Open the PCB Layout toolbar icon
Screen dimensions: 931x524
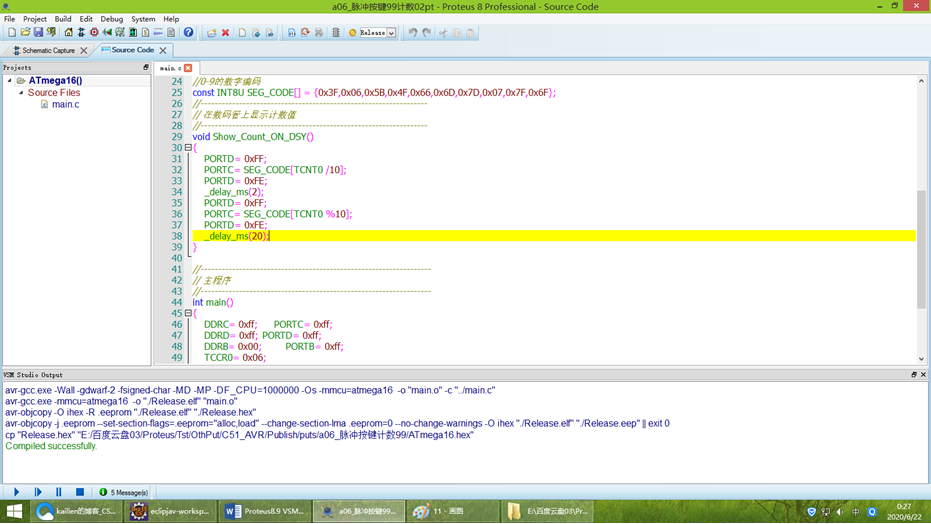point(94,33)
